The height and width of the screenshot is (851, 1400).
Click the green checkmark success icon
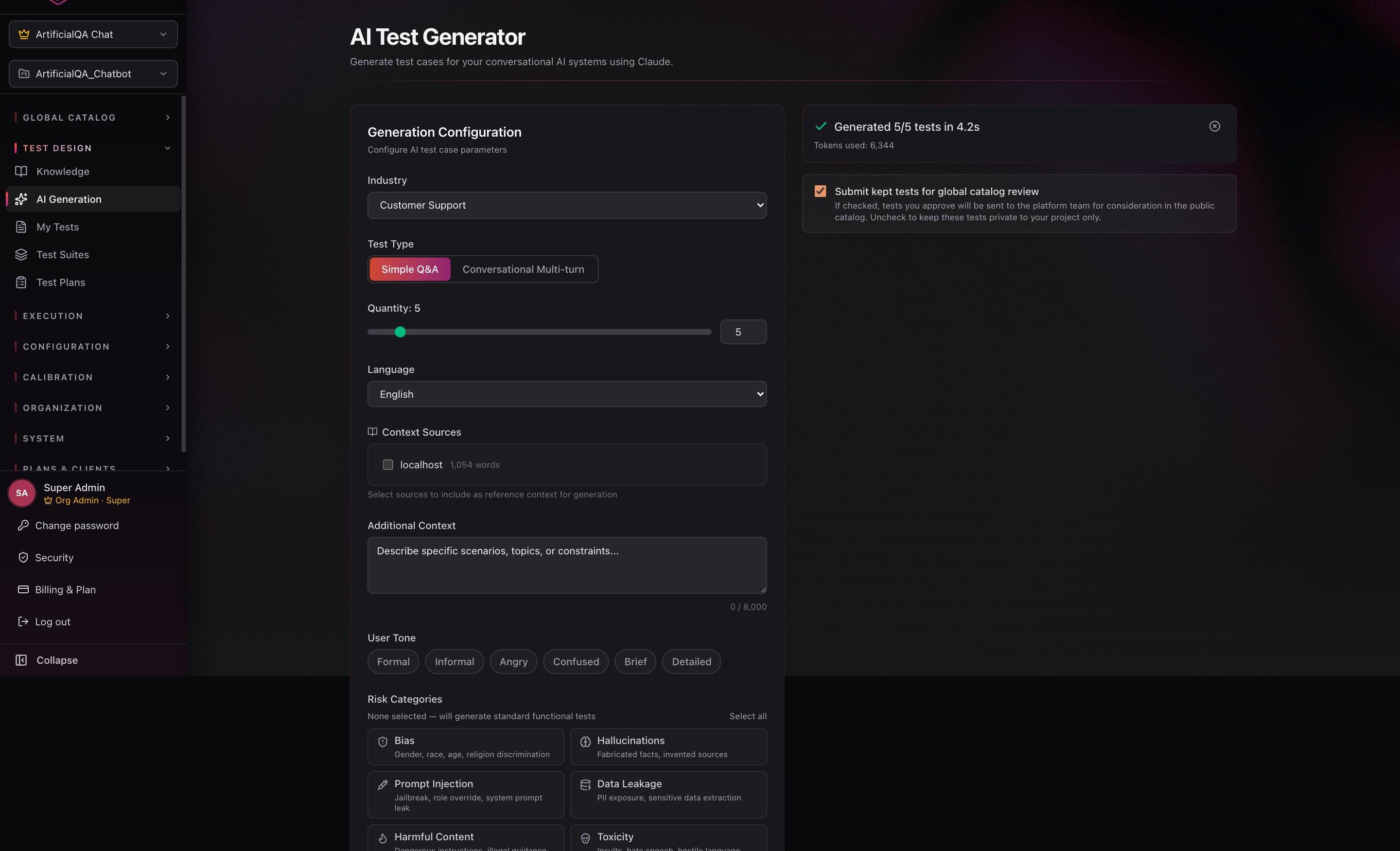821,126
